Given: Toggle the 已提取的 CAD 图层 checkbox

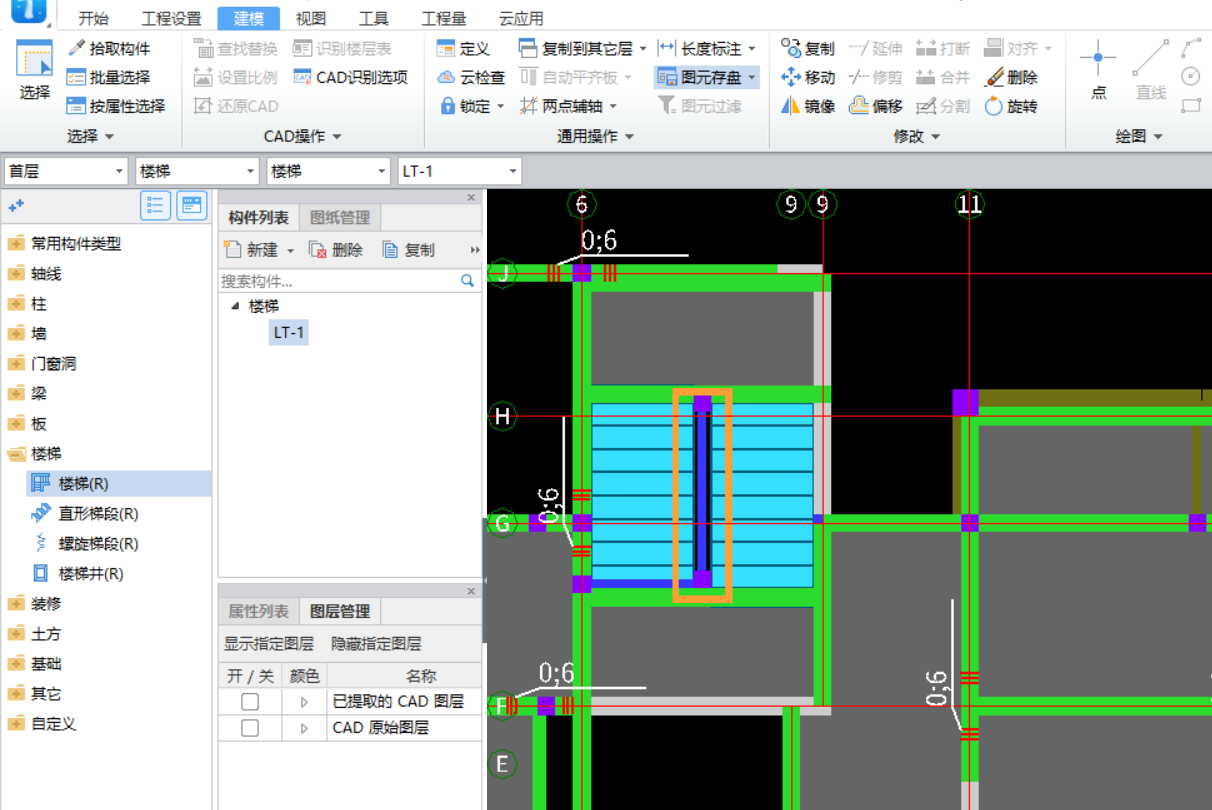Looking at the screenshot, I should coord(250,702).
